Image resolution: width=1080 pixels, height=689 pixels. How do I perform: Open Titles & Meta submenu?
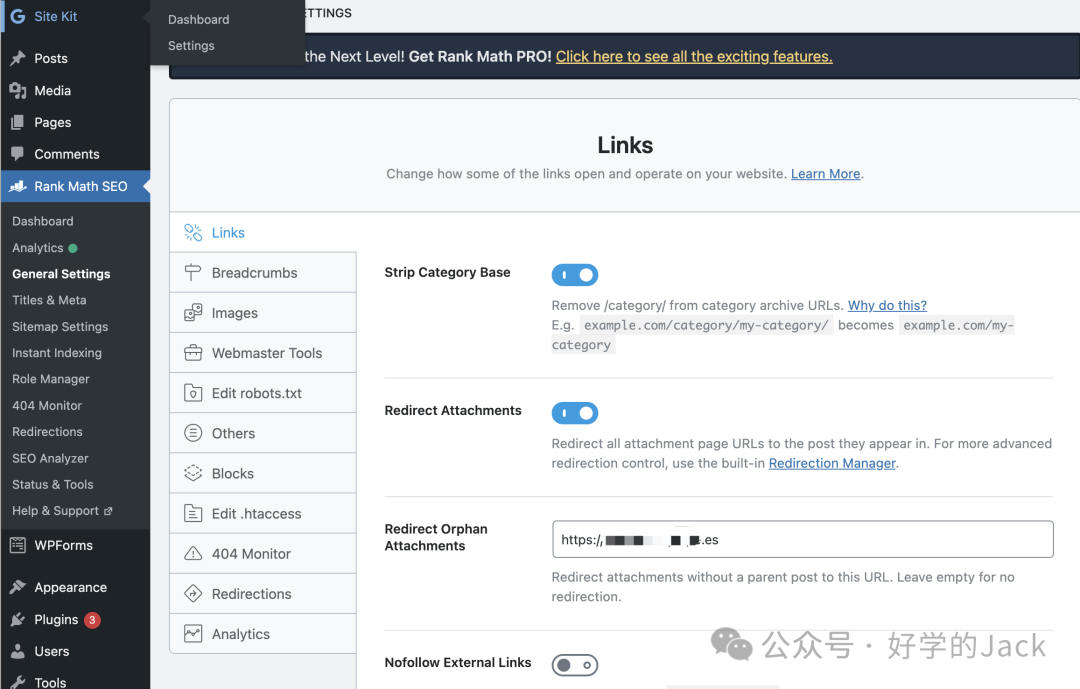49,300
